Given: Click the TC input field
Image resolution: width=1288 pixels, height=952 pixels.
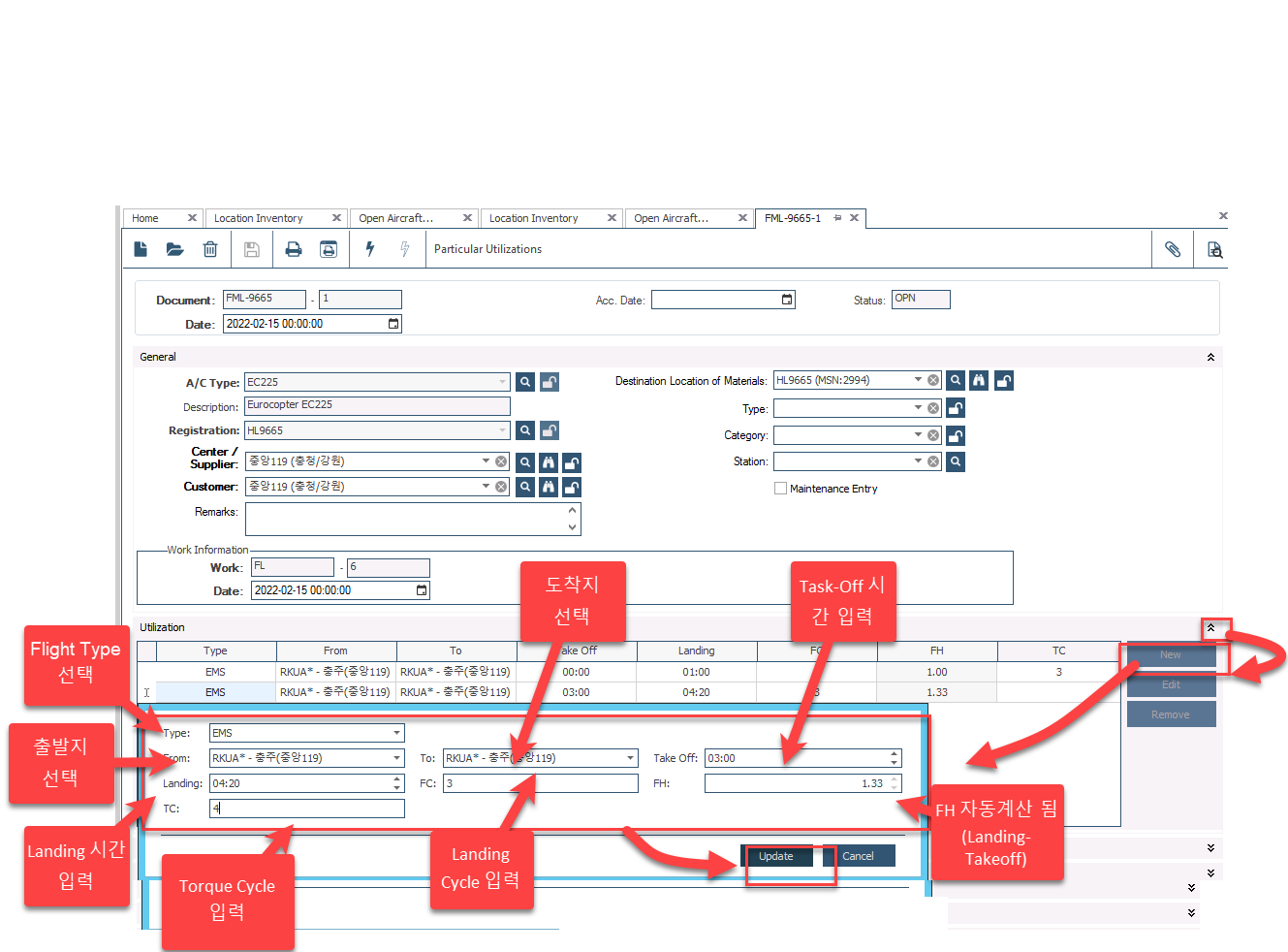Looking at the screenshot, I should click(307, 809).
